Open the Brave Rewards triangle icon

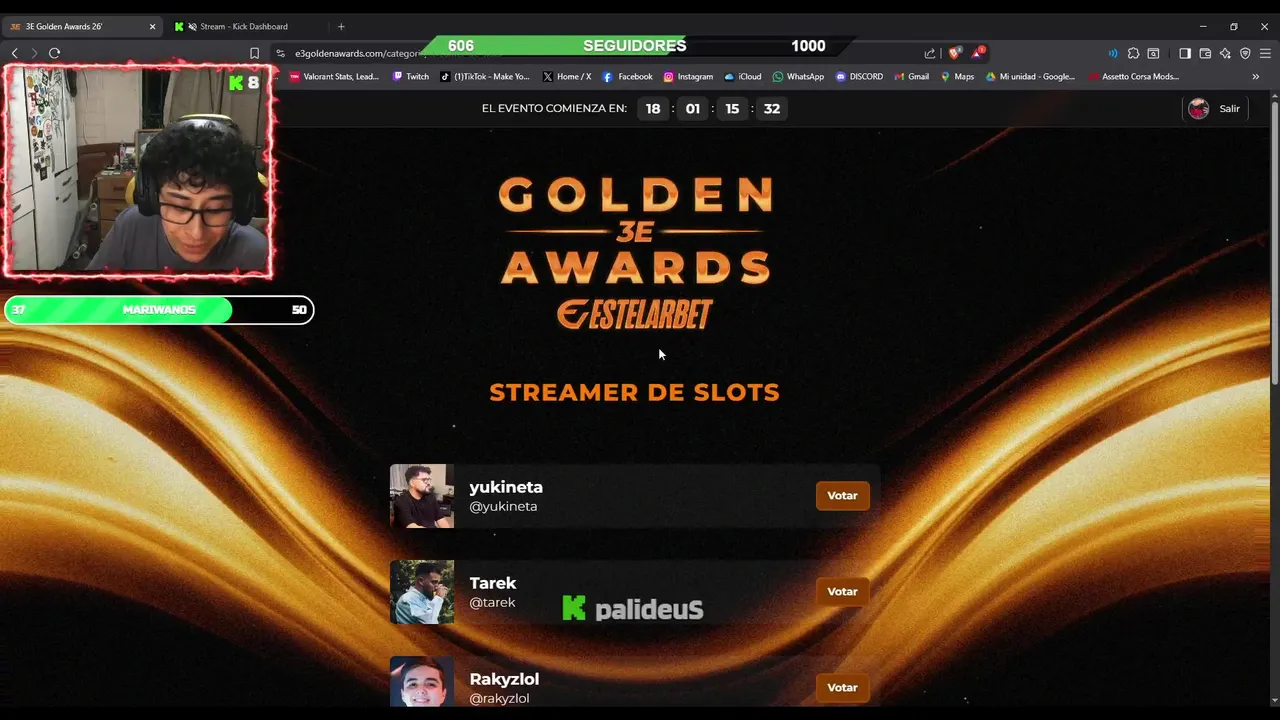click(979, 53)
